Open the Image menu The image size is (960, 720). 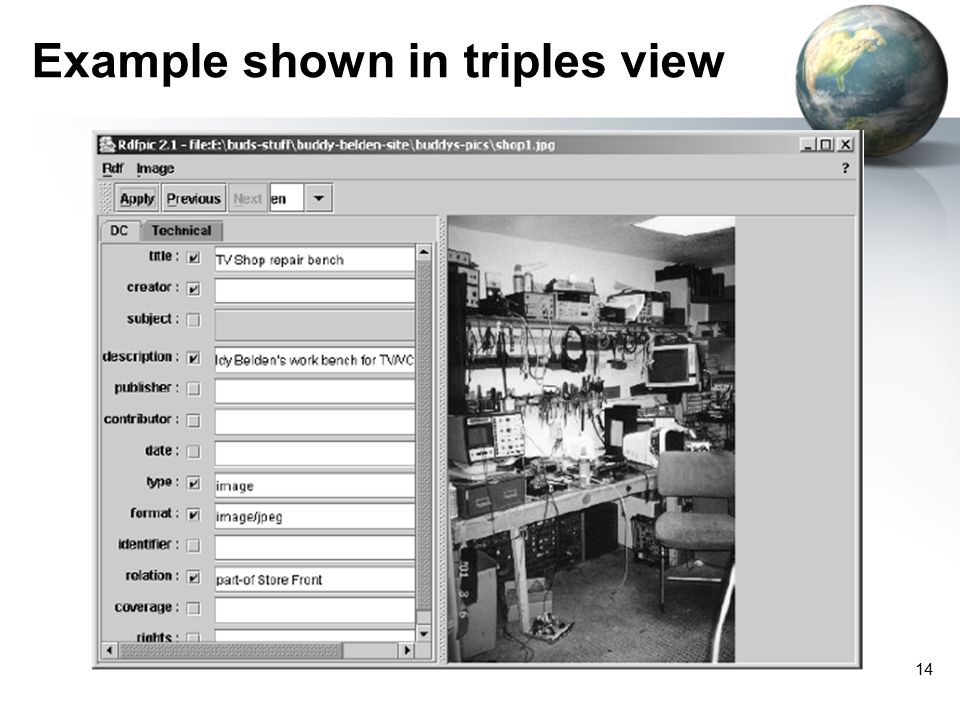pyautogui.click(x=156, y=168)
